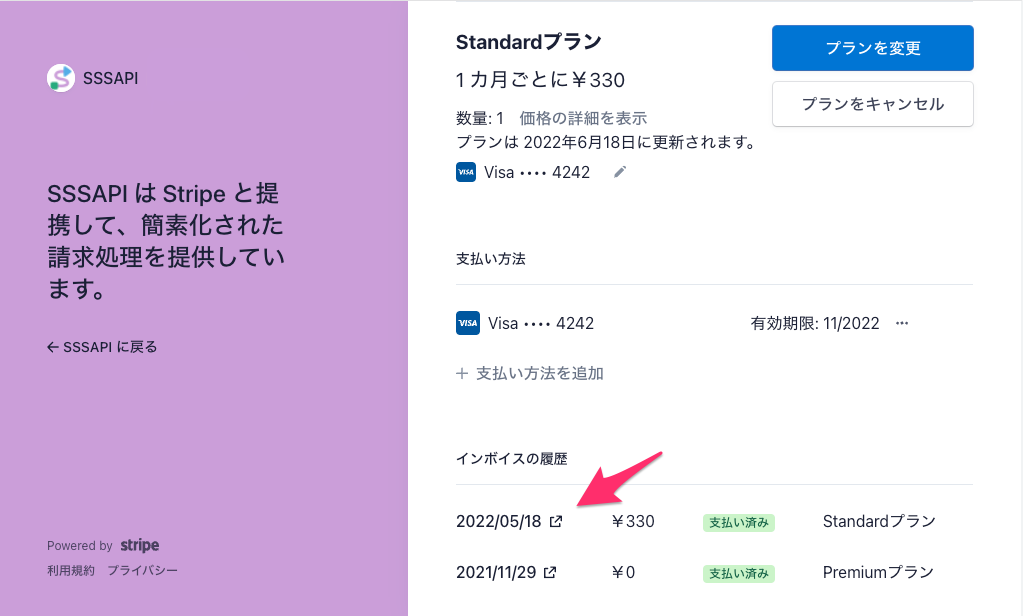Click the Visa icon in 支払い方法 section
Image resolution: width=1023 pixels, height=616 pixels.
coord(467,322)
